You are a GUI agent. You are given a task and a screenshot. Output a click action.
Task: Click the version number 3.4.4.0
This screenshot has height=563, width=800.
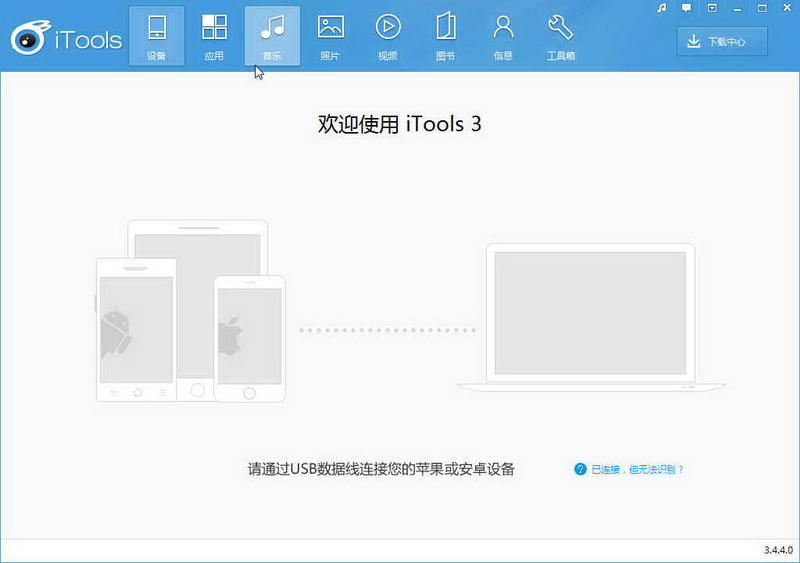pos(778,550)
